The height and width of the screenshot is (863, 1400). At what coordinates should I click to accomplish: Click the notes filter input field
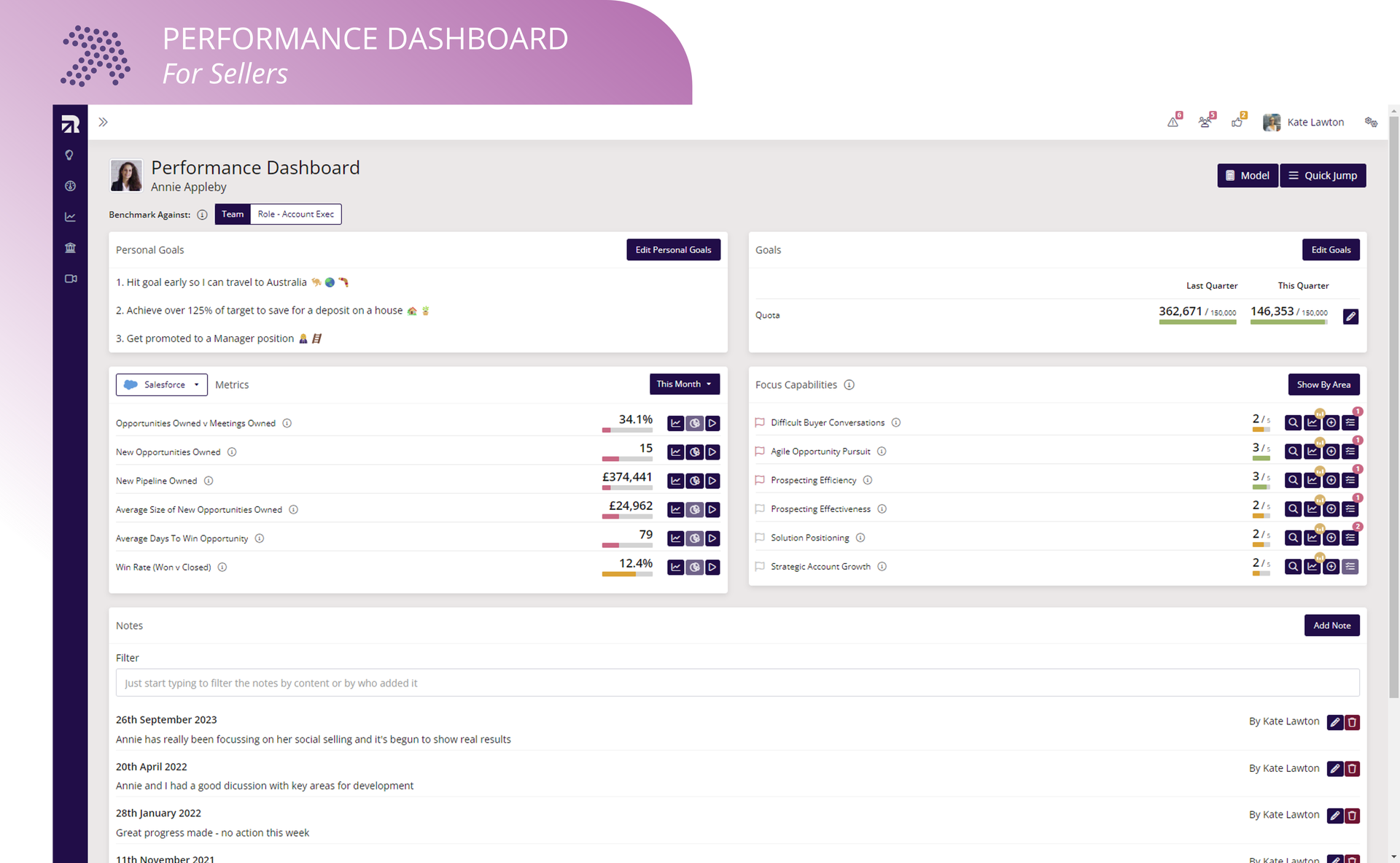[x=738, y=683]
